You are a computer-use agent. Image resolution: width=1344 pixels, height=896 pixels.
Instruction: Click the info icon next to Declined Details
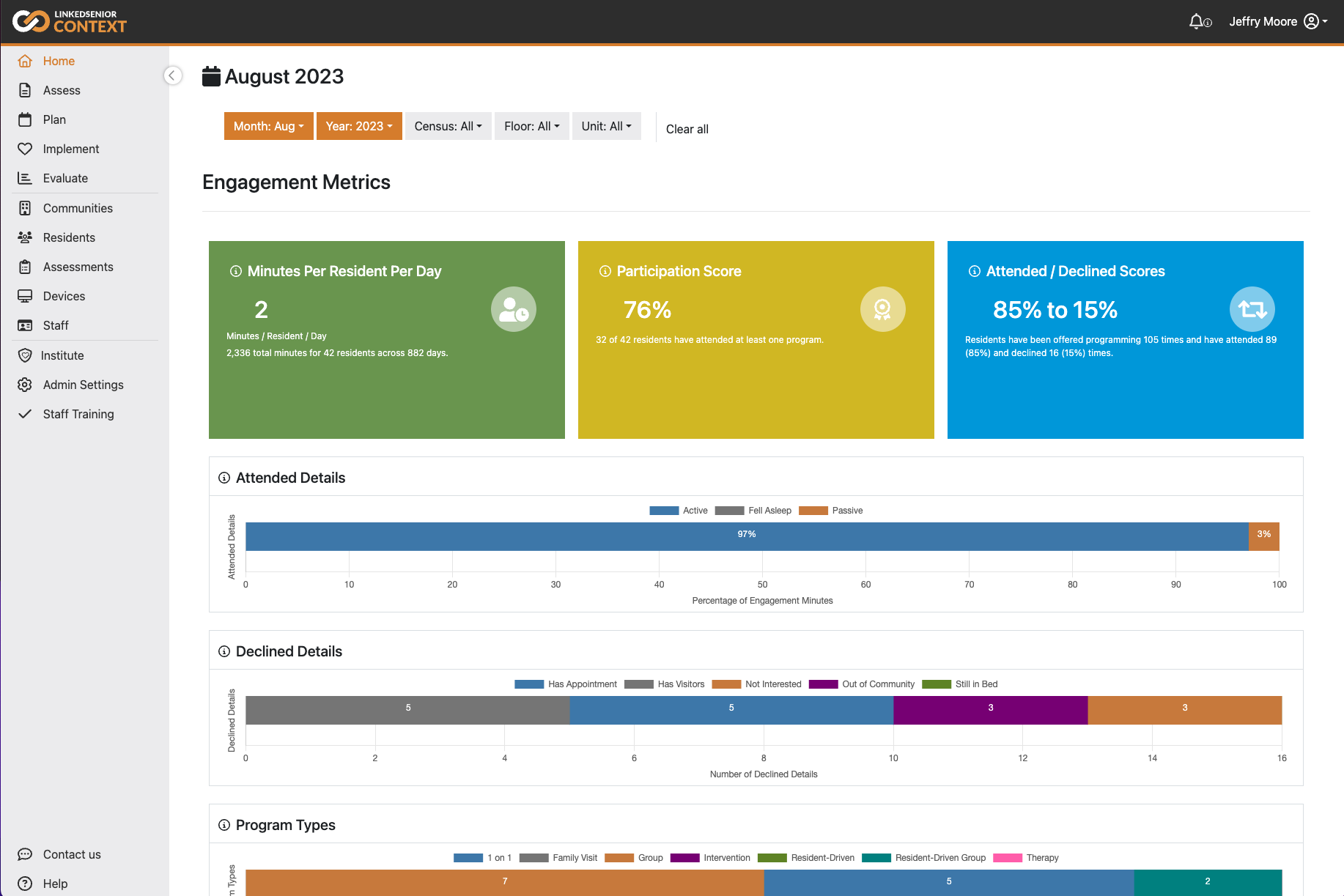click(224, 651)
